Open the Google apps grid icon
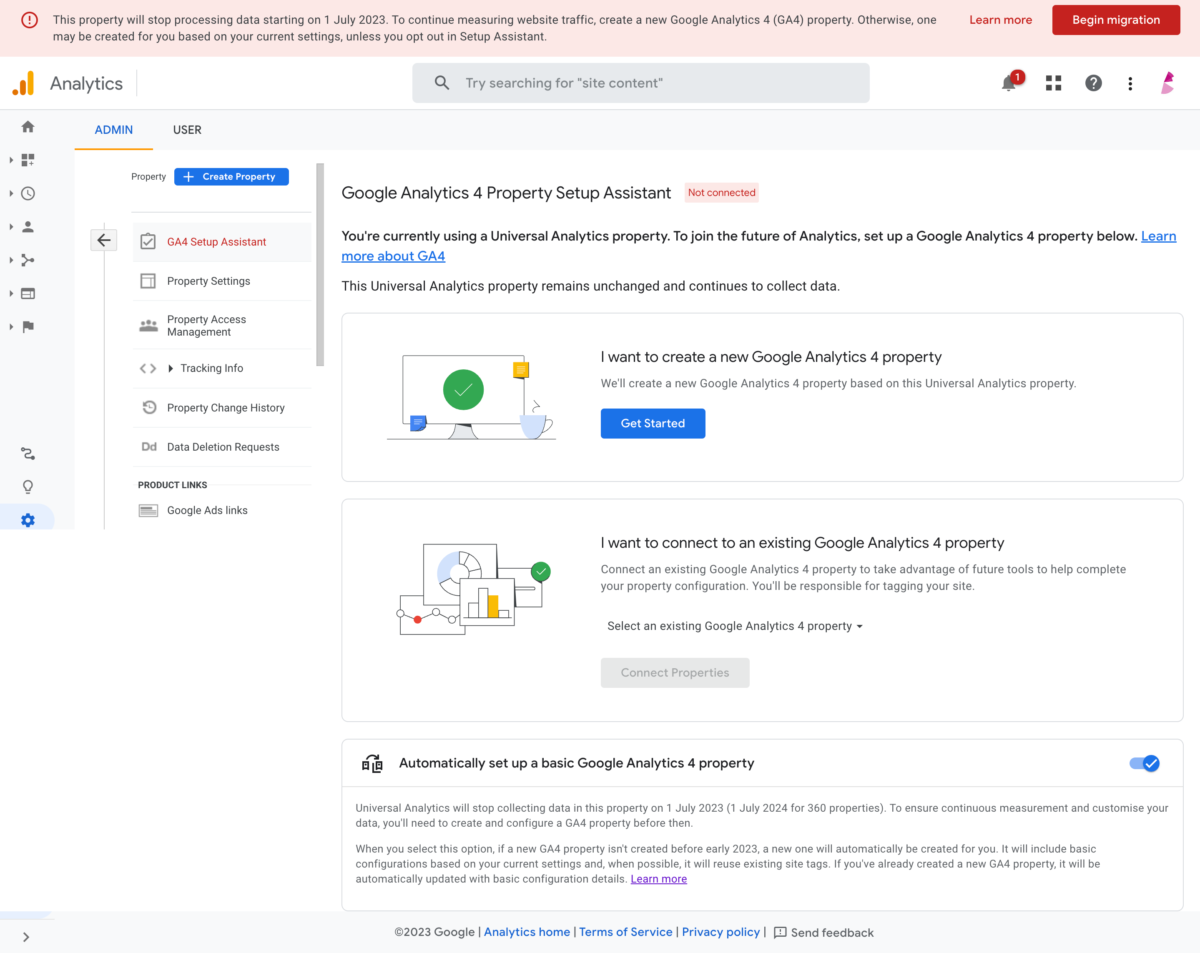Screen dimensions: 1200x953 click(x=1053, y=83)
